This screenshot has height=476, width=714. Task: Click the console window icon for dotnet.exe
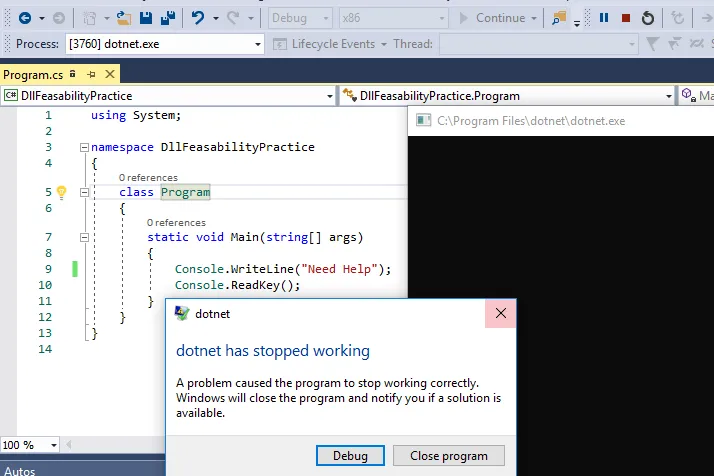tap(423, 120)
